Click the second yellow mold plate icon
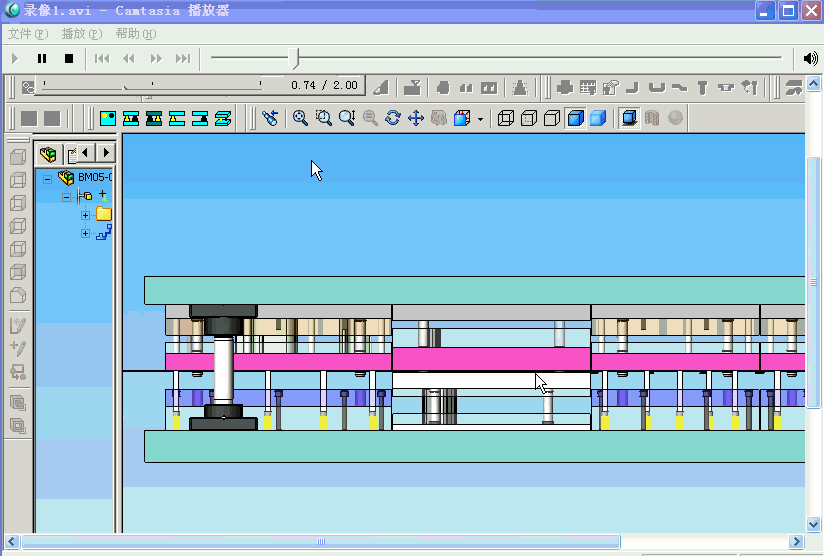This screenshot has width=824, height=556. (131, 118)
